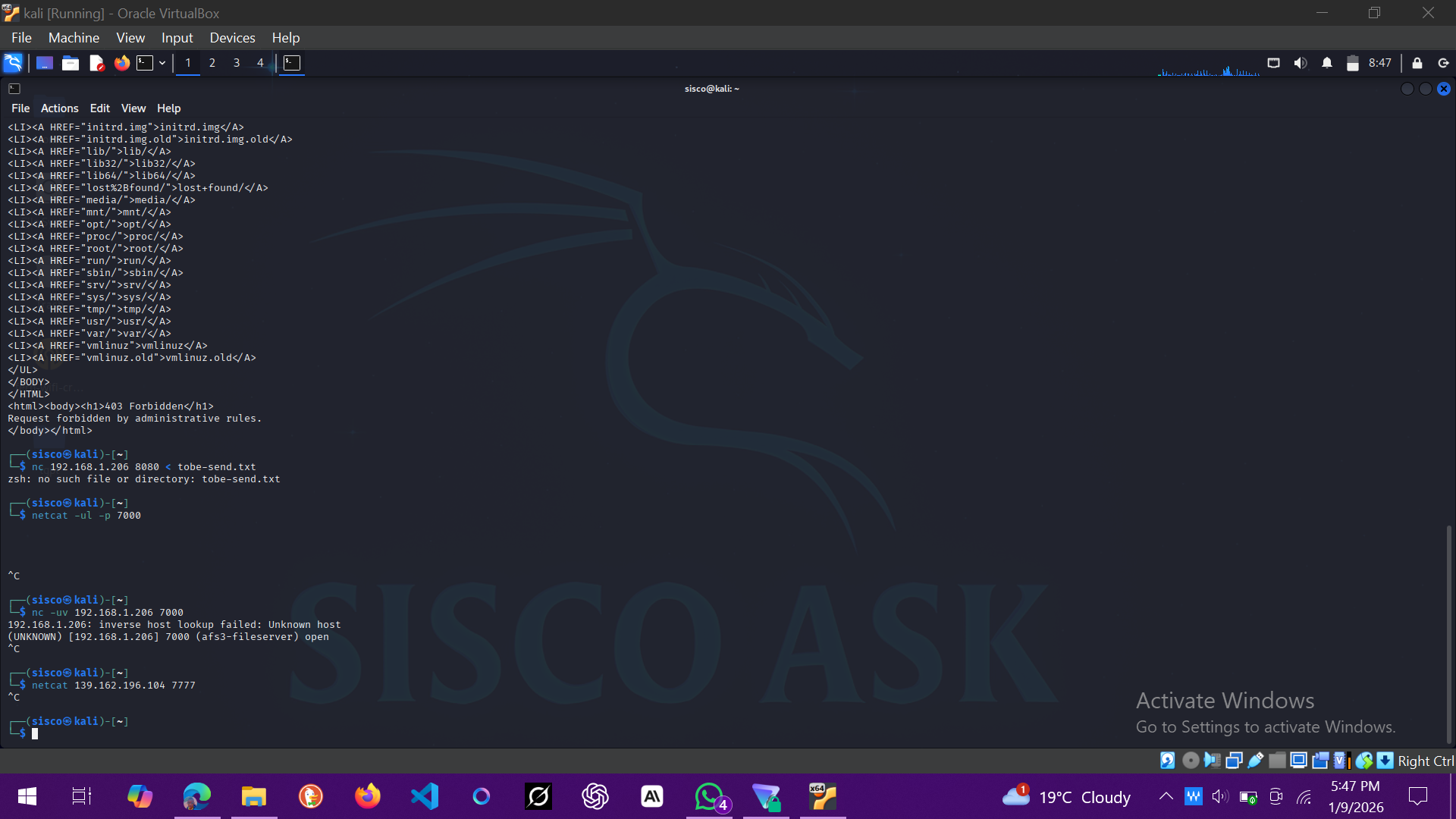Click the VirtualBox hard disk activity indicator
The width and height of the screenshot is (1456, 819).
[x=1168, y=761]
